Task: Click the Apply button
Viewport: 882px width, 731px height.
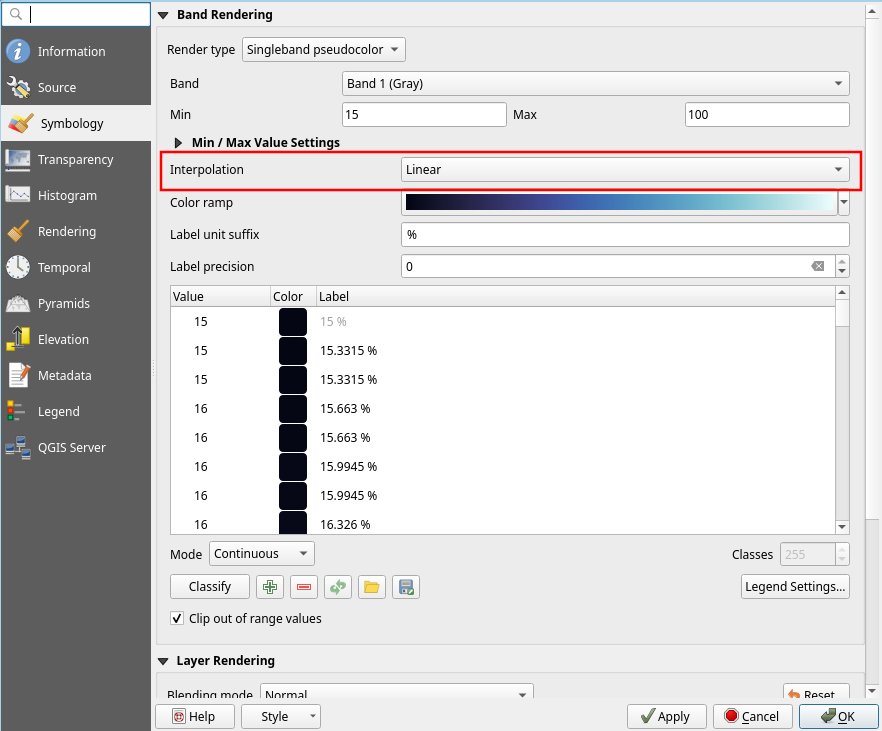Action: (x=667, y=716)
